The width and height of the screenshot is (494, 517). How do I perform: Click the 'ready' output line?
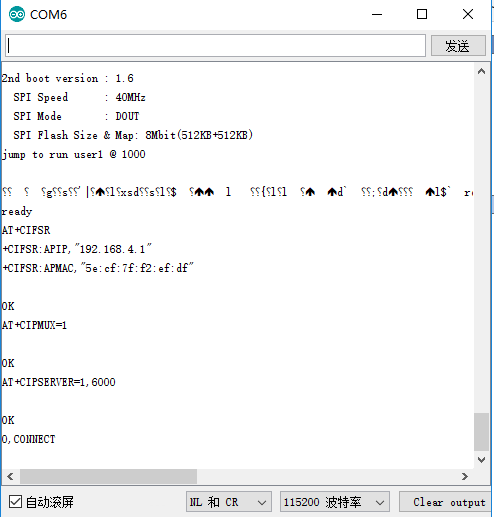(17, 211)
